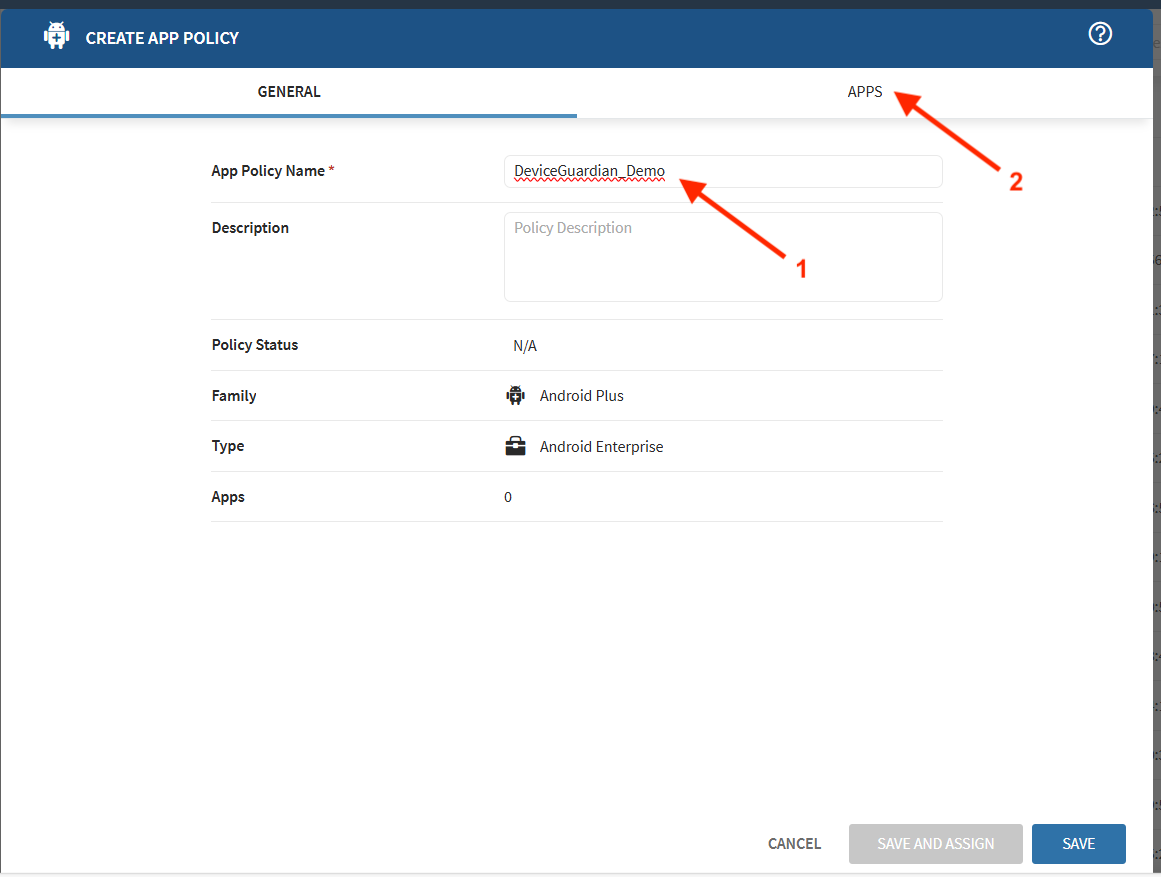Open the help question mark icon
Image resolution: width=1161 pixels, height=877 pixels.
click(1100, 35)
